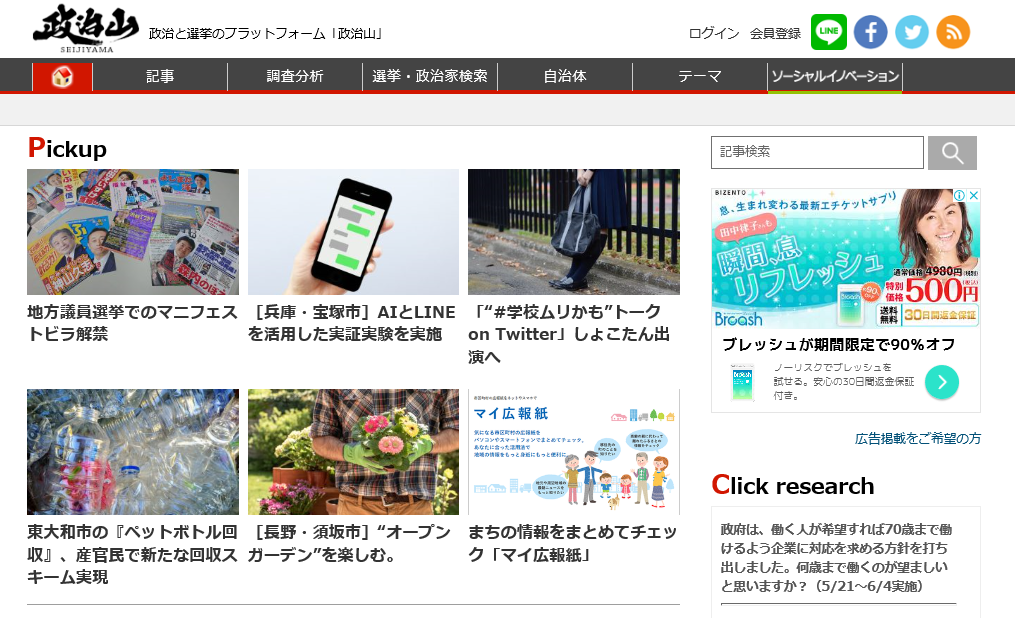The height and width of the screenshot is (618, 1015).
Task: Close the Breash ad with X icon
Action: click(973, 195)
